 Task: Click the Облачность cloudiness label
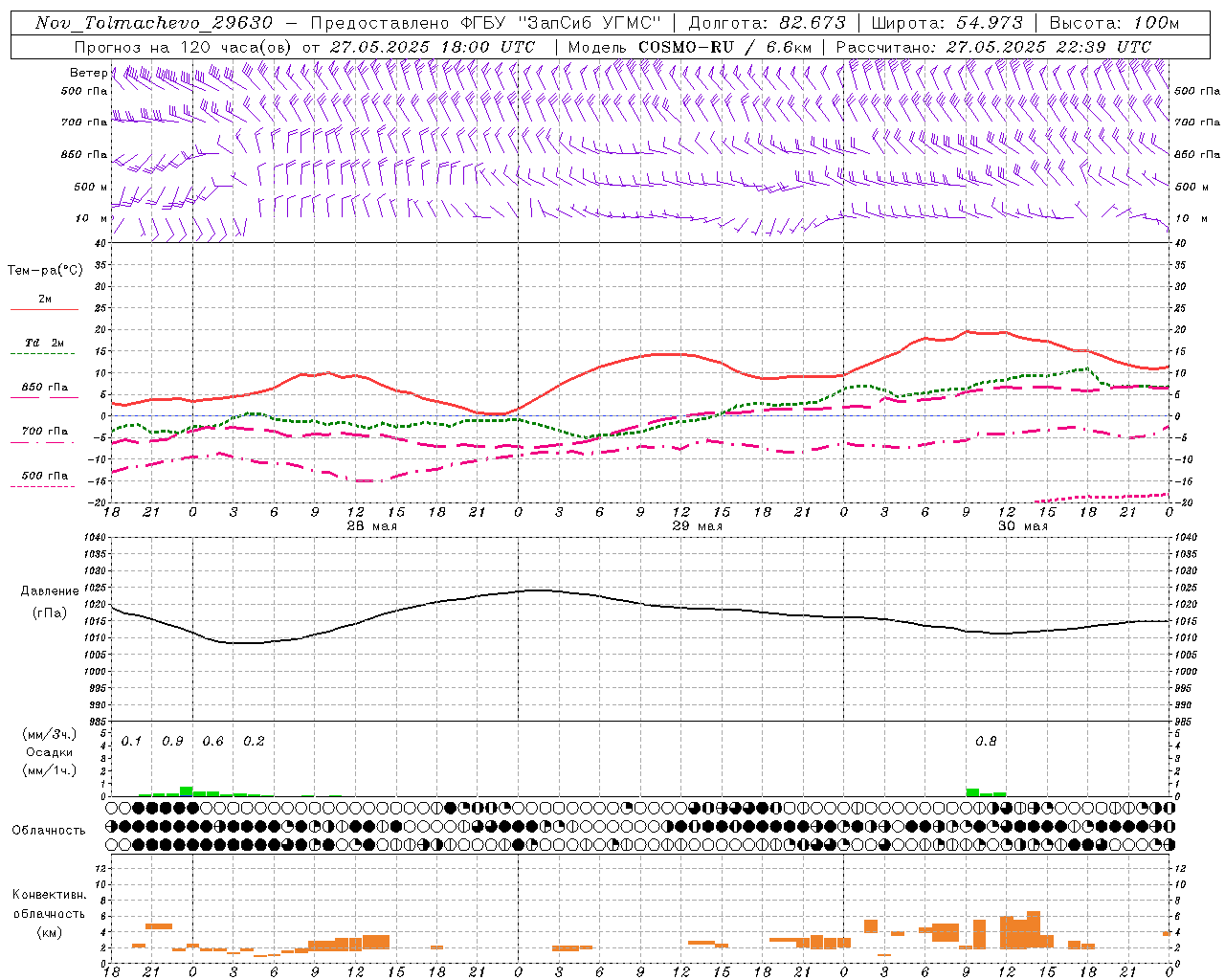coord(49,831)
